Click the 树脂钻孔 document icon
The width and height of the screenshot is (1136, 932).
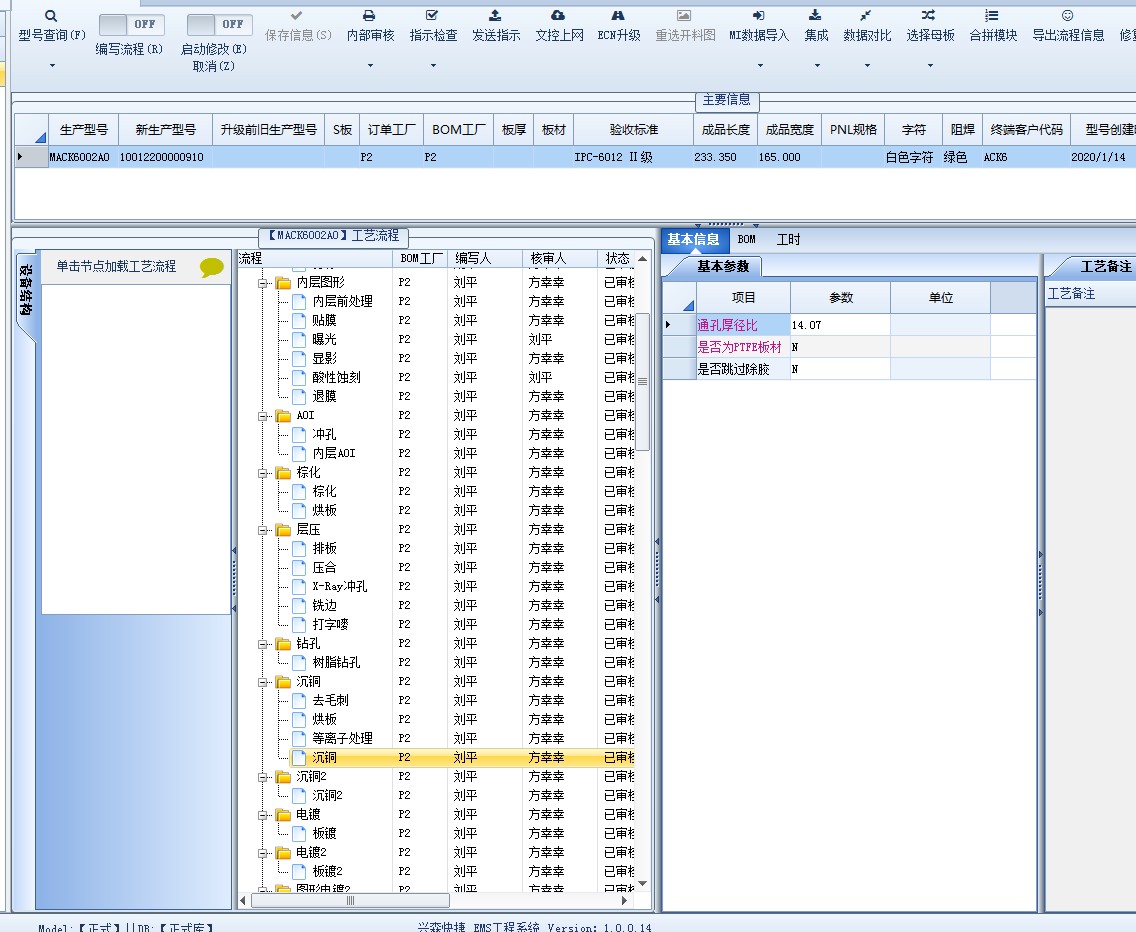point(299,662)
